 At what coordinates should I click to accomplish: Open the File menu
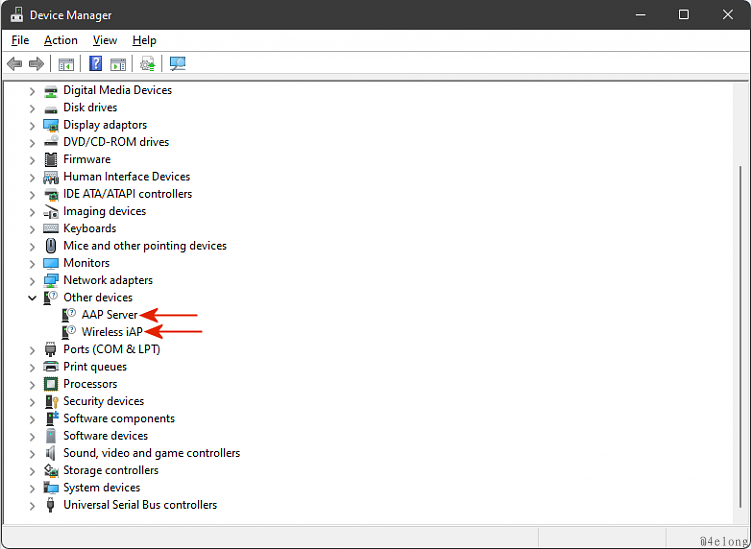20,40
